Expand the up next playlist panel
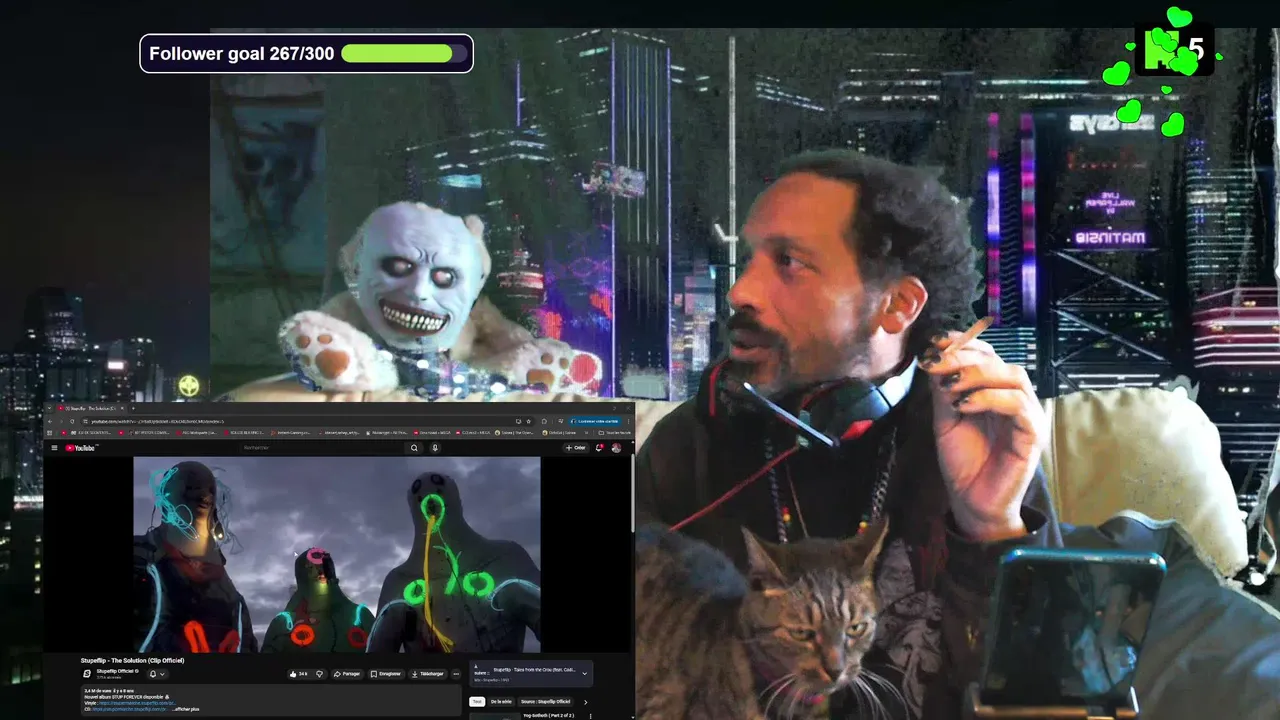The image size is (1280, 720). [x=585, y=673]
